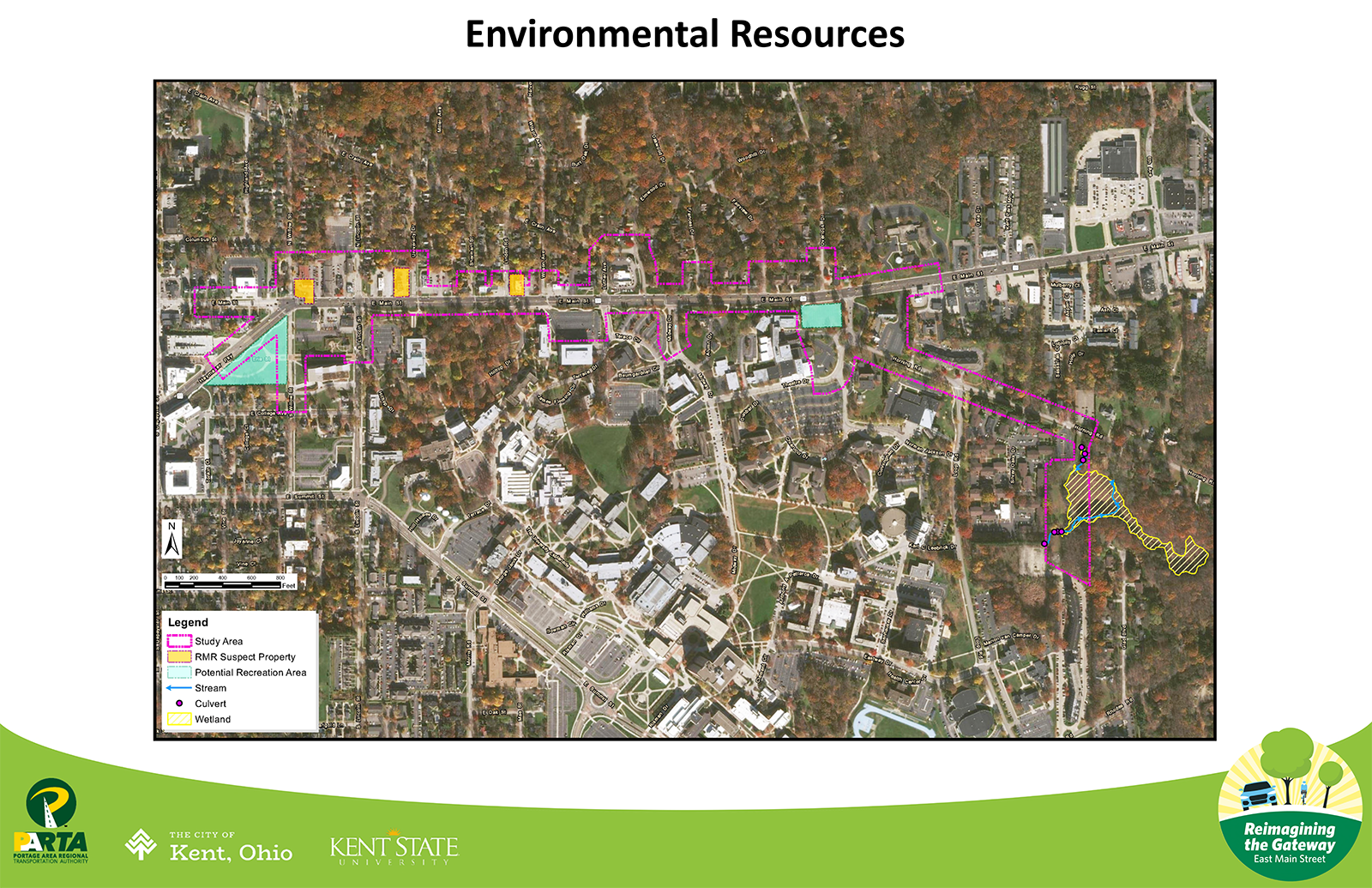Select the Study Area legend swatch
Viewport: 1372px width, 888px height.
coord(179,641)
